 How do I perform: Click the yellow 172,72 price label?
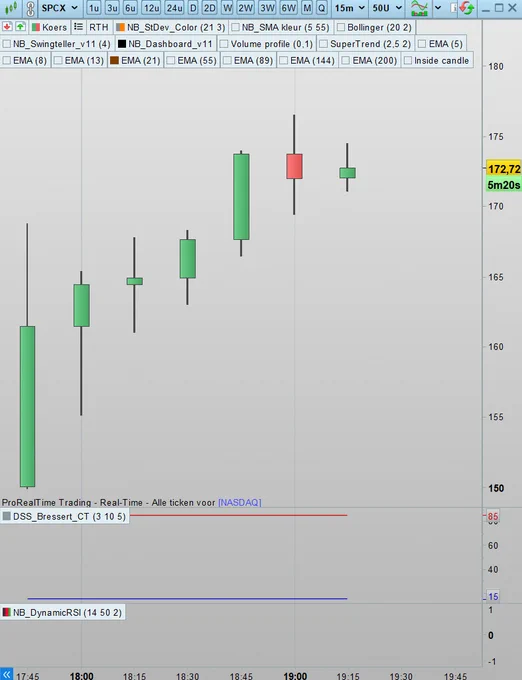pos(504,169)
